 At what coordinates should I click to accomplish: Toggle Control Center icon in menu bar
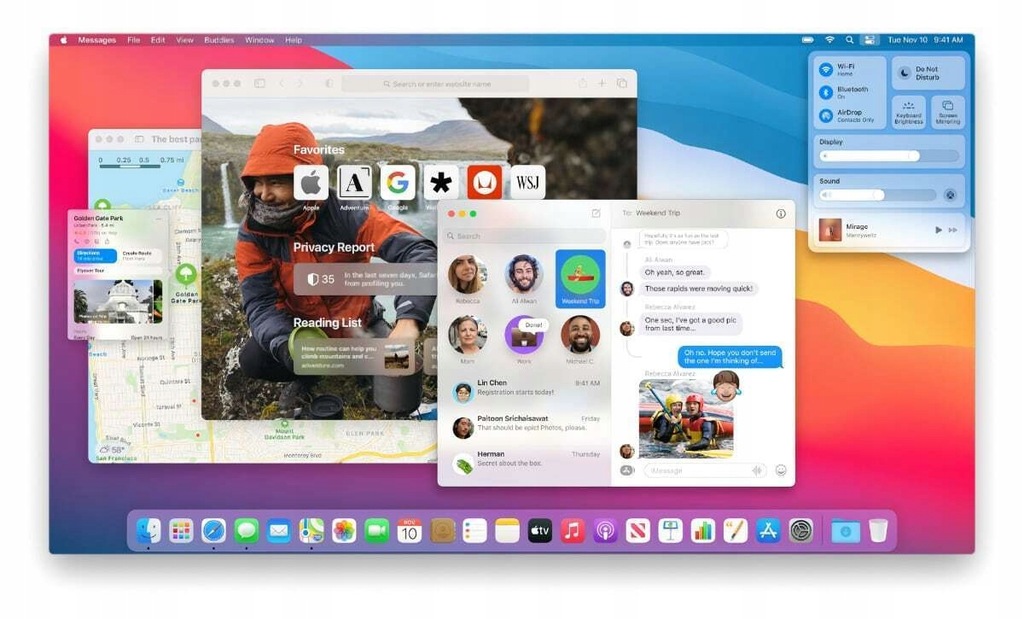[869, 40]
